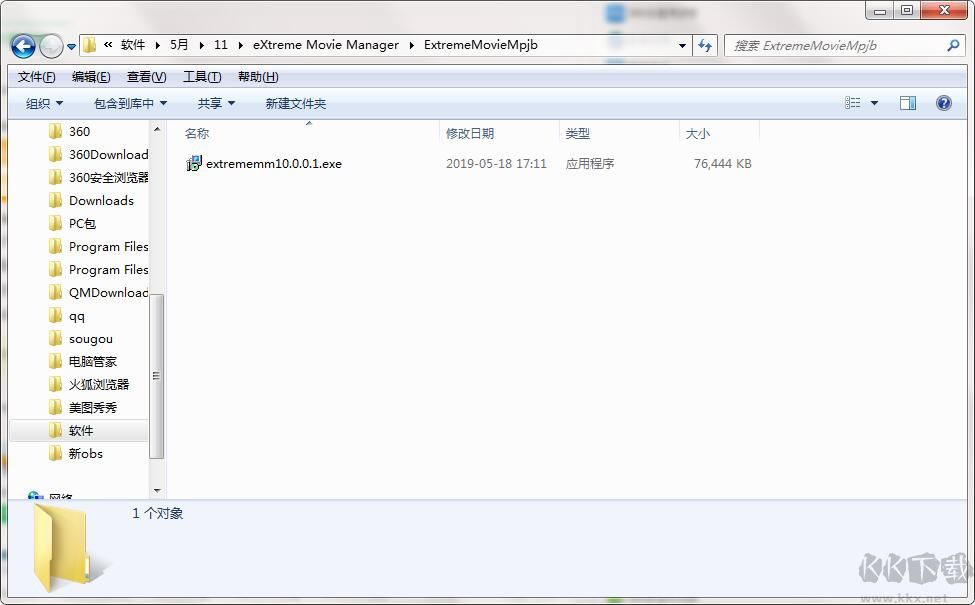Click the Forward navigation arrow
Image resolution: width=975 pixels, height=605 pixels.
[x=50, y=45]
